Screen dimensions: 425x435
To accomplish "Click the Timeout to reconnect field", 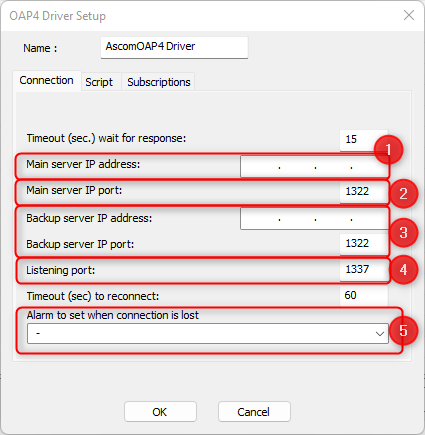I will [364, 296].
